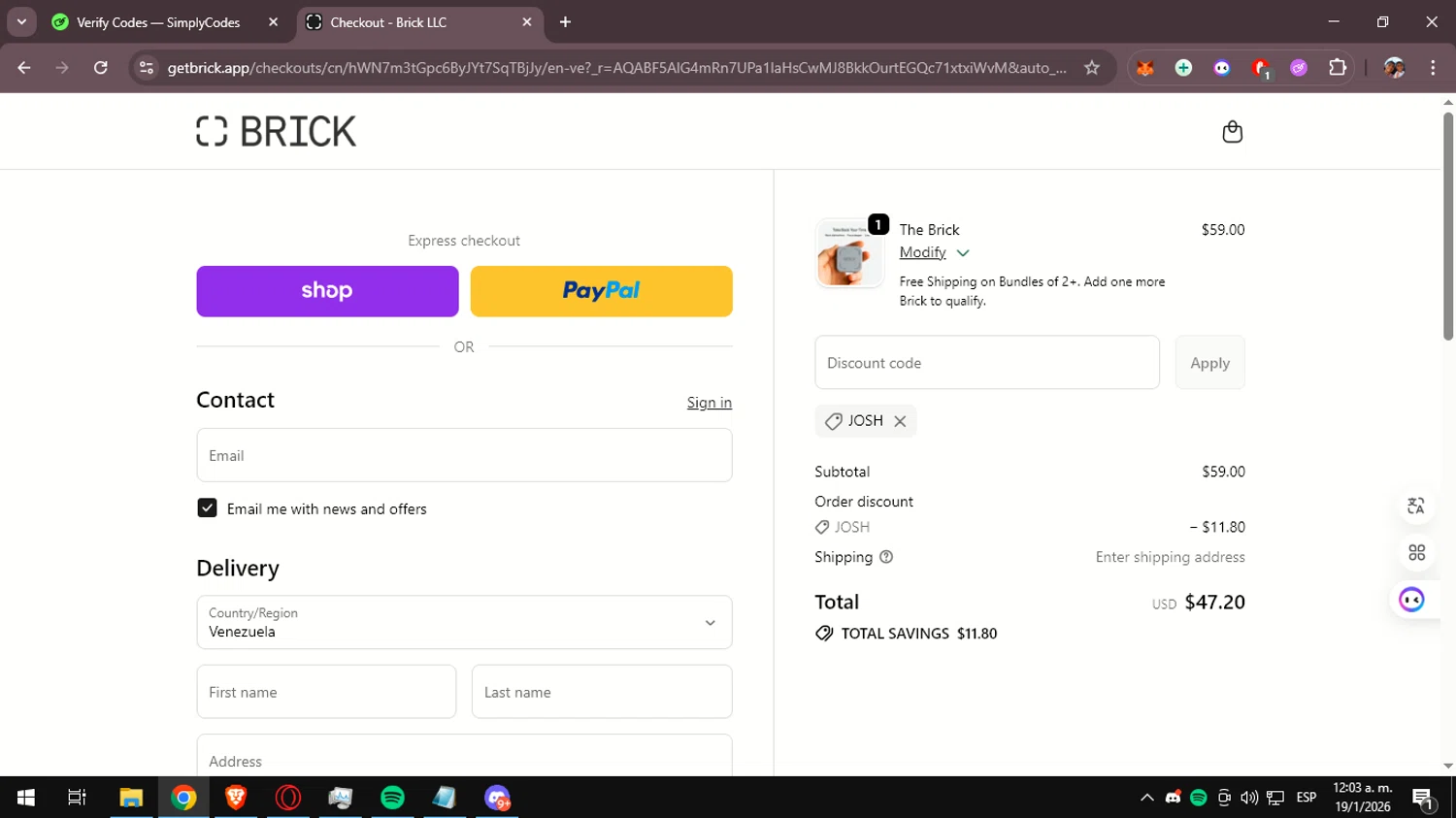Open the MetaMask fox extension
Screen dimensions: 1456x818
[1145, 68]
